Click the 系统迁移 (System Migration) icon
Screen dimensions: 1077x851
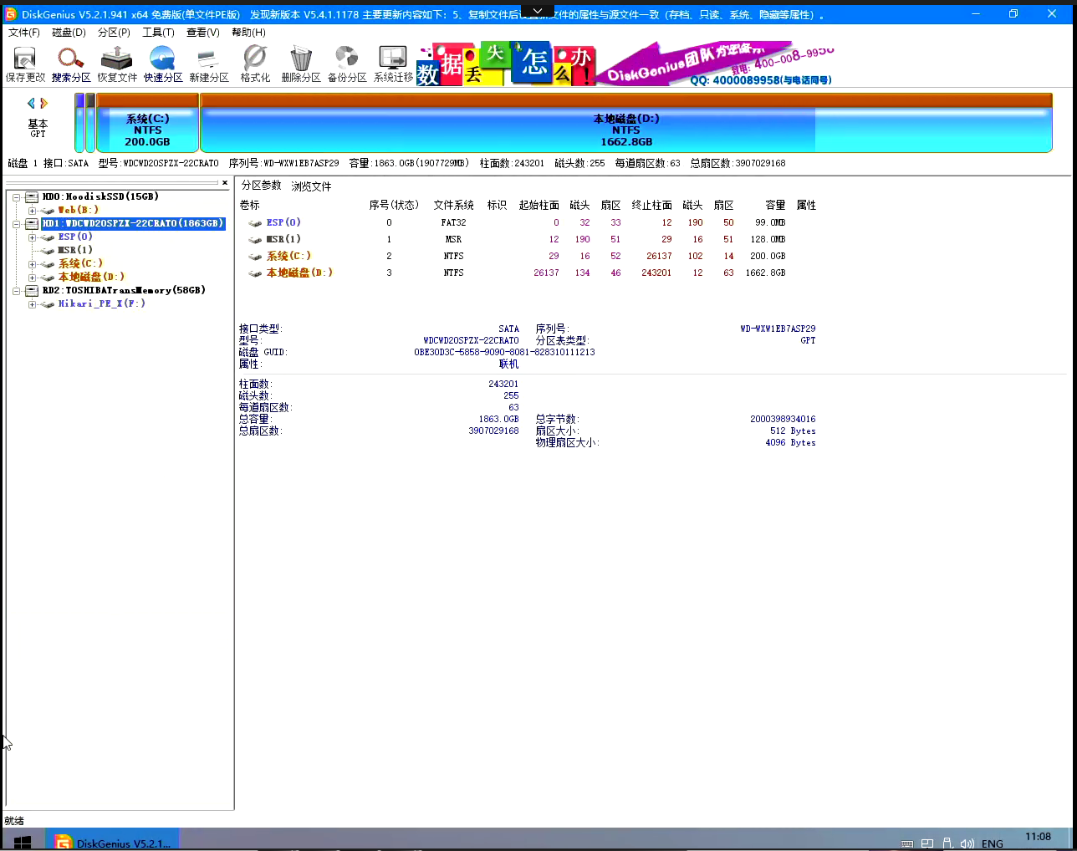[x=391, y=62]
